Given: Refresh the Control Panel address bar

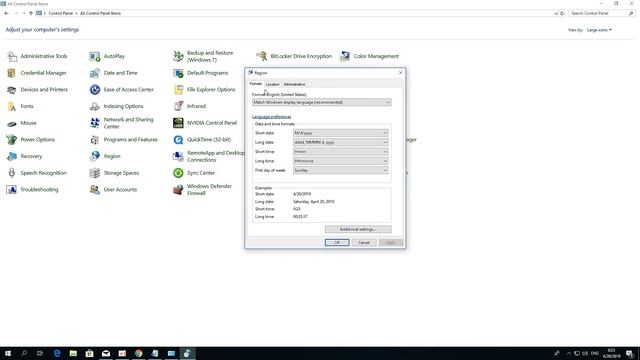Looking at the screenshot, I should [562, 13].
